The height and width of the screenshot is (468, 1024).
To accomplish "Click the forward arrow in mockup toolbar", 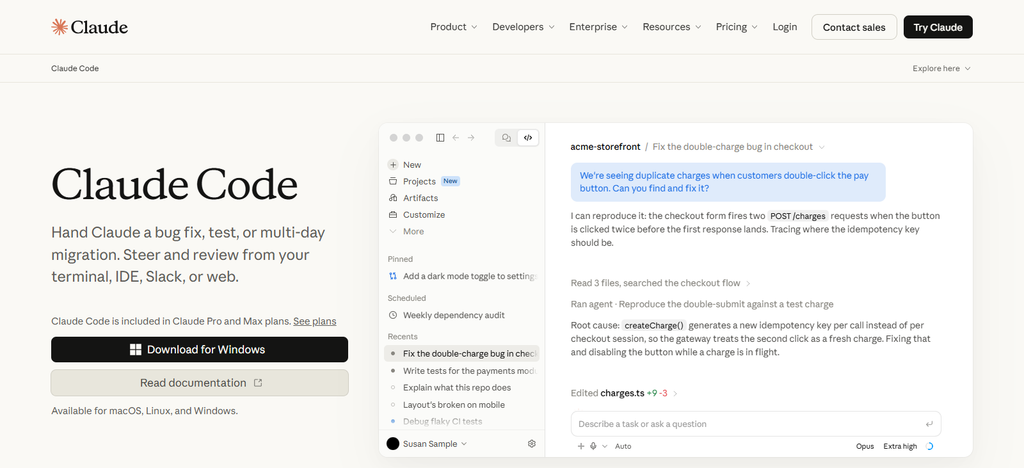I will (x=471, y=138).
